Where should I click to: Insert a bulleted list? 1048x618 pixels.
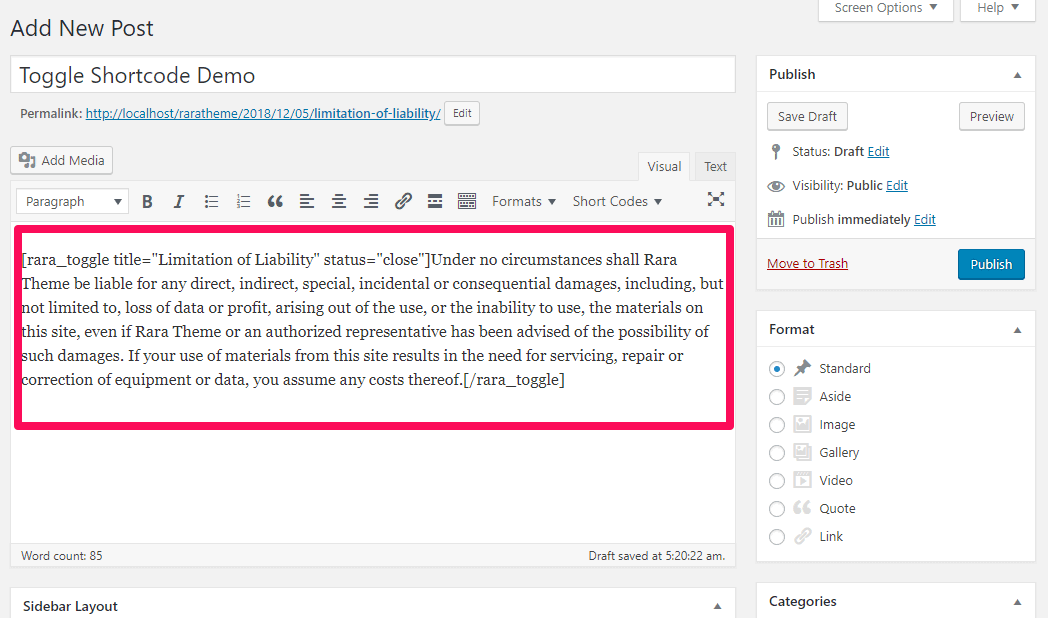(211, 202)
